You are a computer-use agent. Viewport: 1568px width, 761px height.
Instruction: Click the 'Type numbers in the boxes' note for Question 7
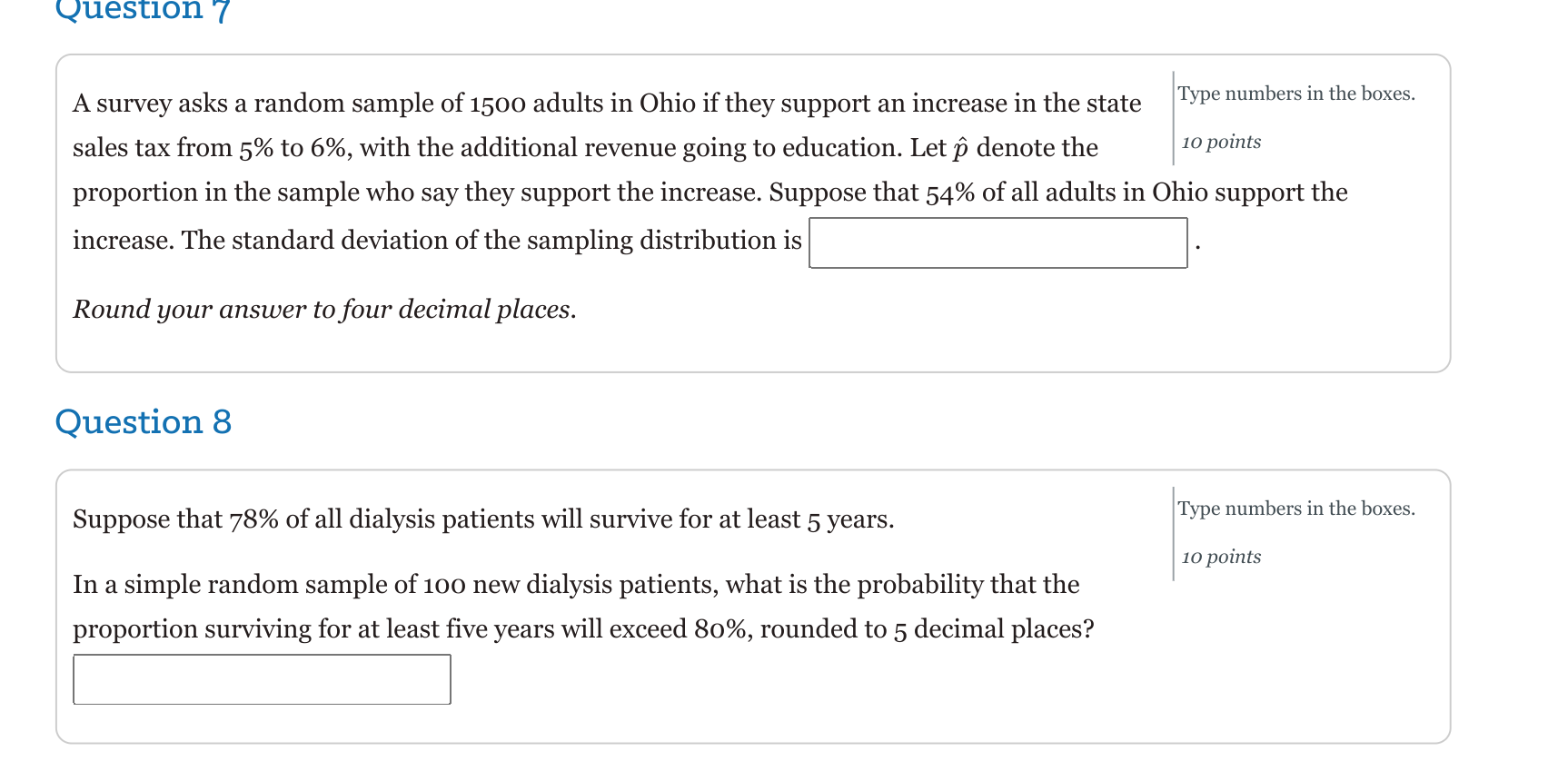pyautogui.click(x=1296, y=94)
